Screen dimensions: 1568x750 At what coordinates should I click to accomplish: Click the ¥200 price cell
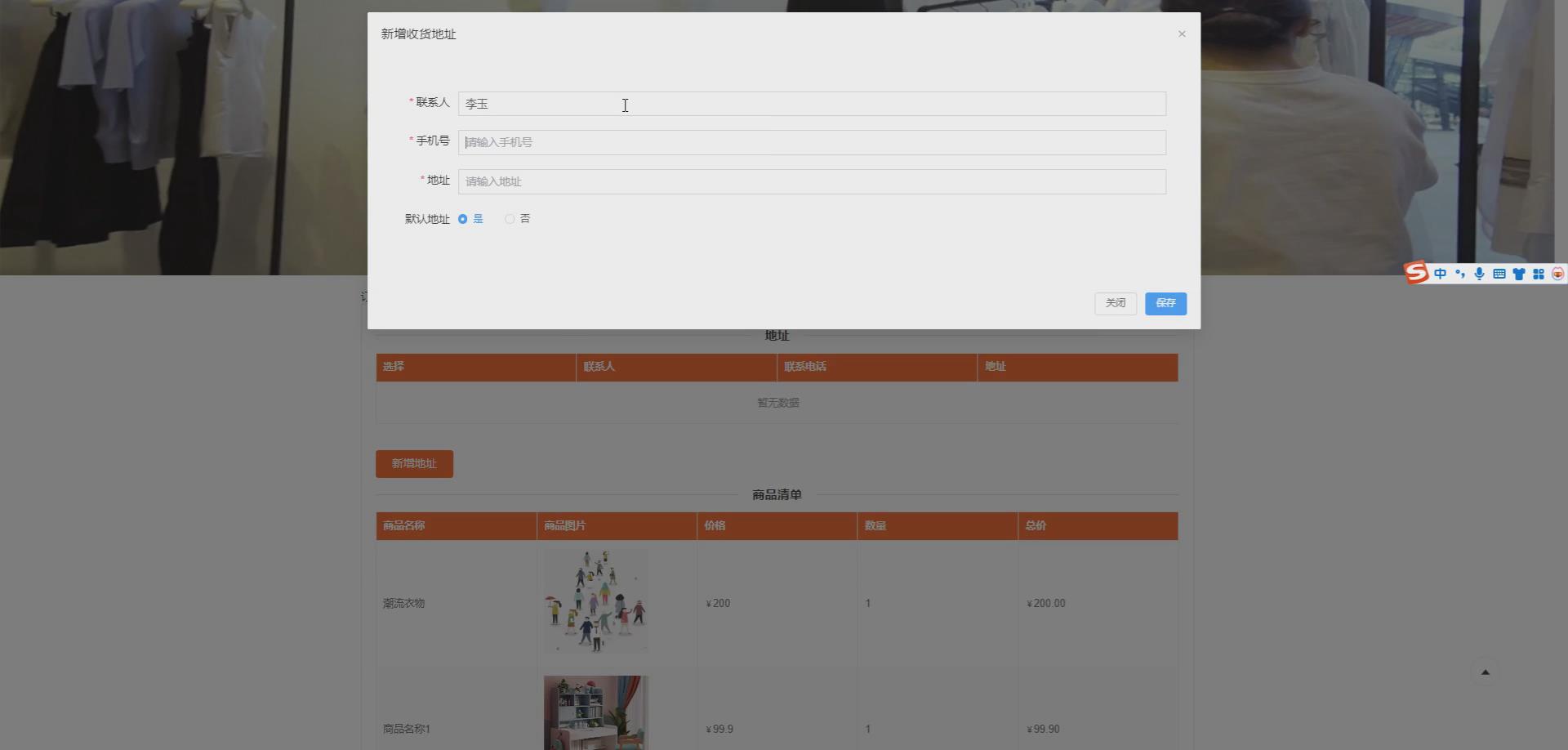point(718,604)
